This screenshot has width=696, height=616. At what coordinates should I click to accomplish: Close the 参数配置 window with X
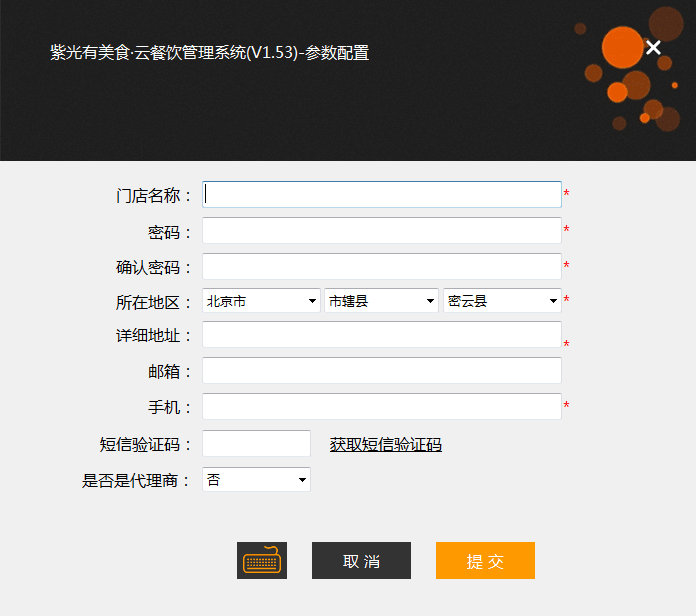pyautogui.click(x=653, y=48)
